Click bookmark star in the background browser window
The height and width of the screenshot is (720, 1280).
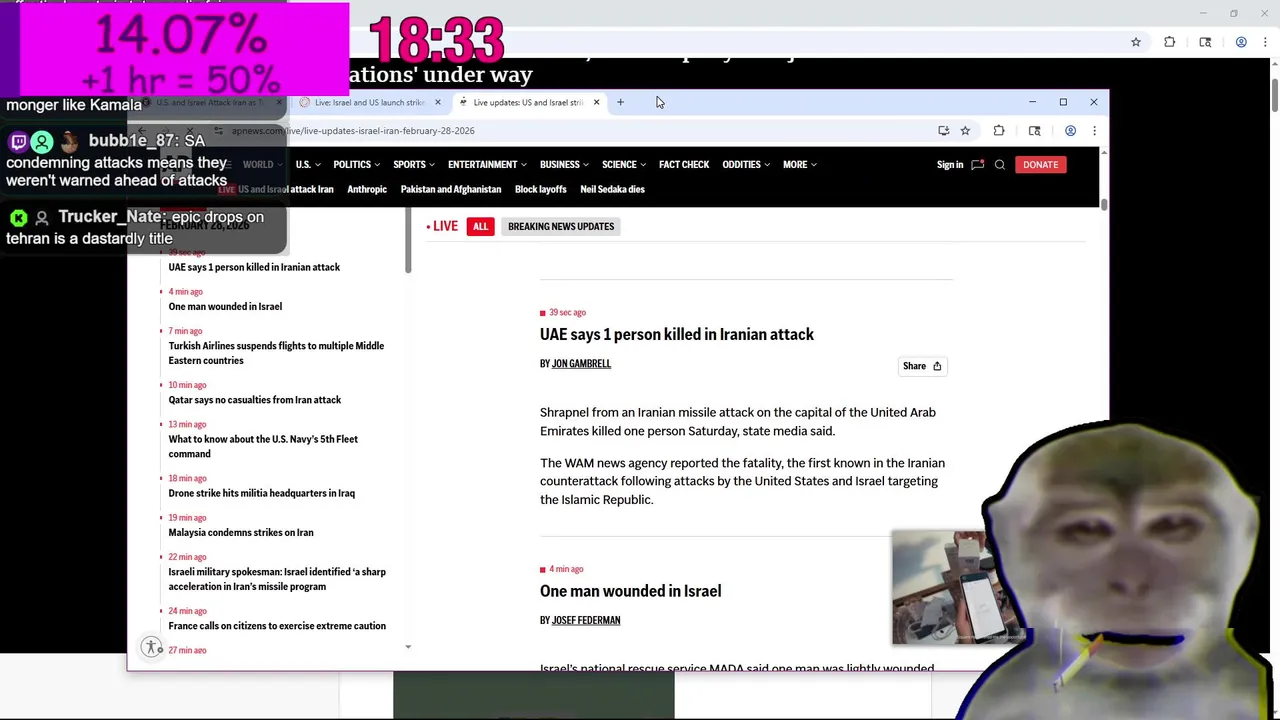[x=1136, y=42]
